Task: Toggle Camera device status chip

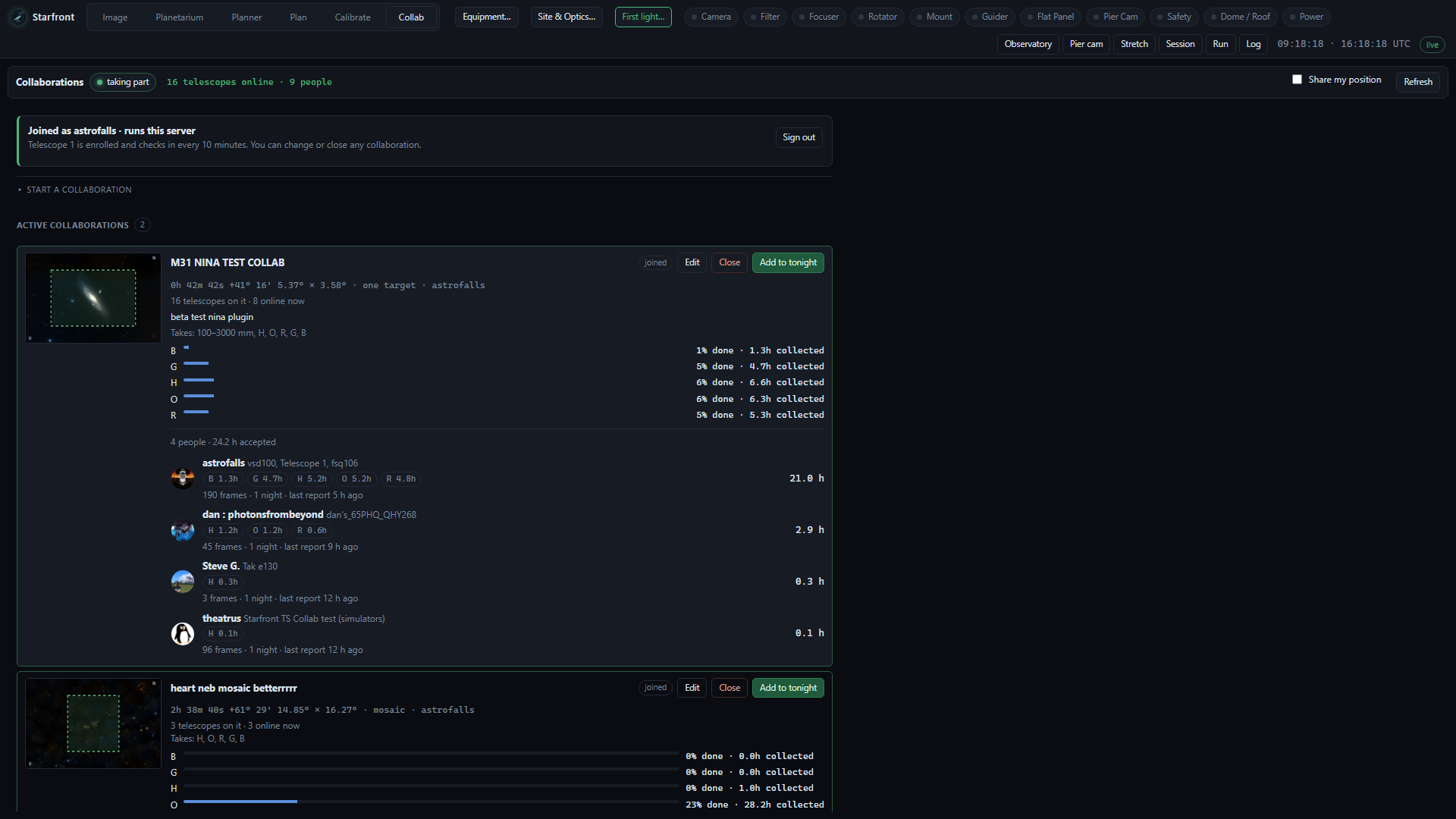Action: (711, 17)
